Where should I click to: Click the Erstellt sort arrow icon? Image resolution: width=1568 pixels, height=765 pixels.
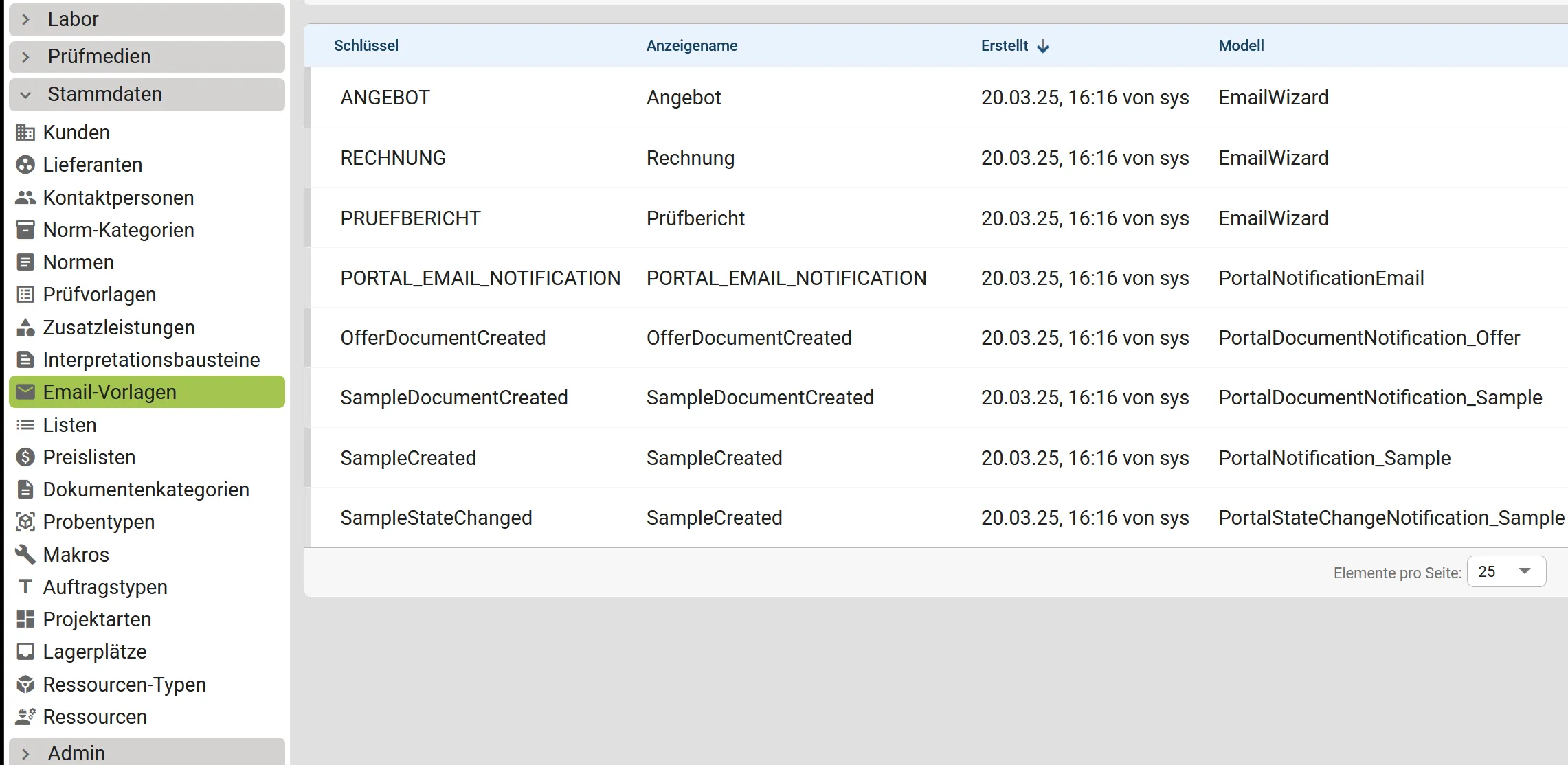pos(1043,46)
